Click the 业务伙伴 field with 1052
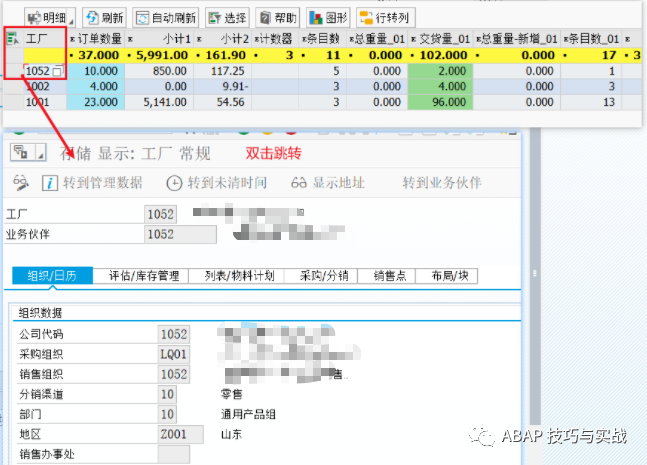The width and height of the screenshot is (647, 465). click(180, 234)
